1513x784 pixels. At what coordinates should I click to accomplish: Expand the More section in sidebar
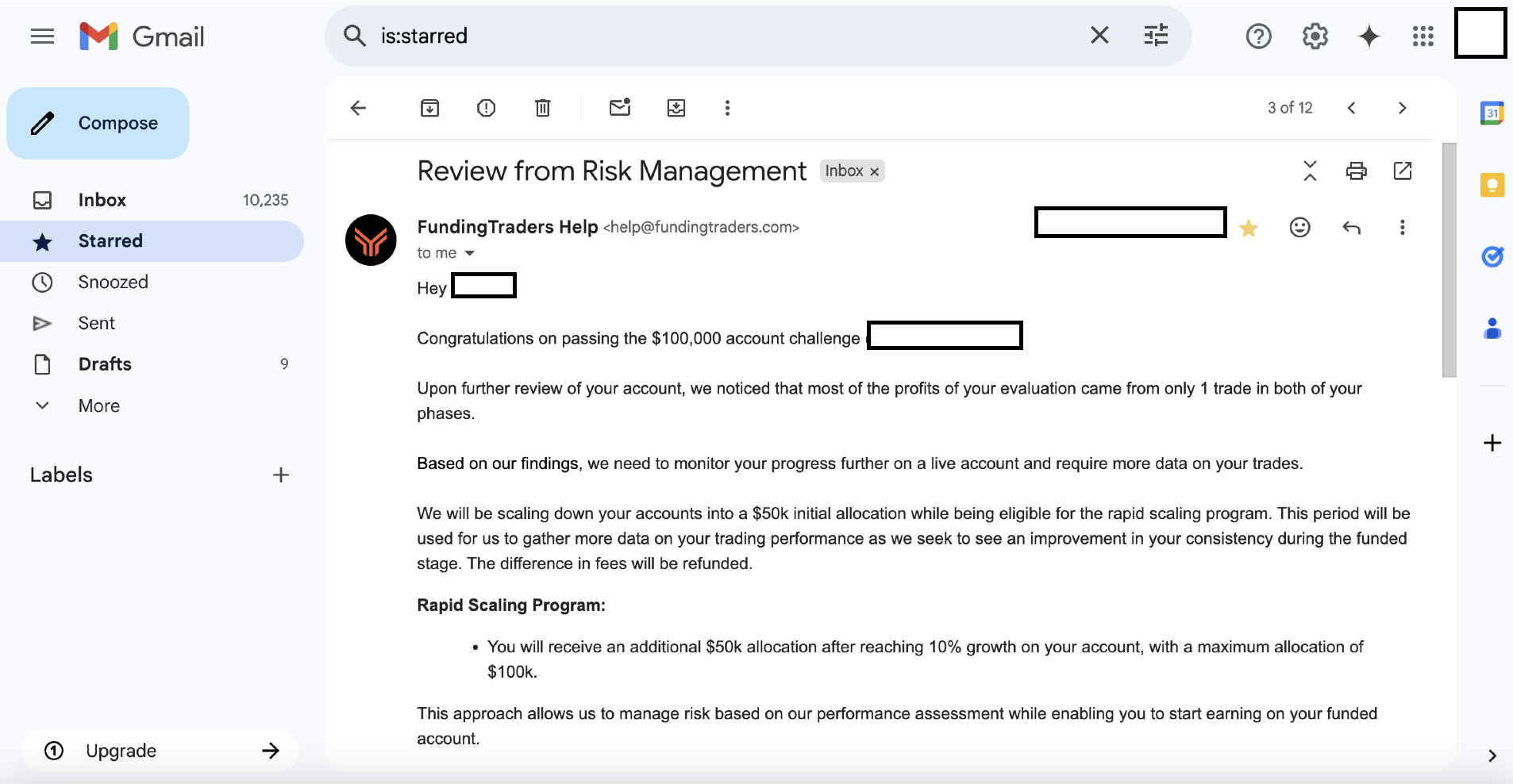point(98,405)
